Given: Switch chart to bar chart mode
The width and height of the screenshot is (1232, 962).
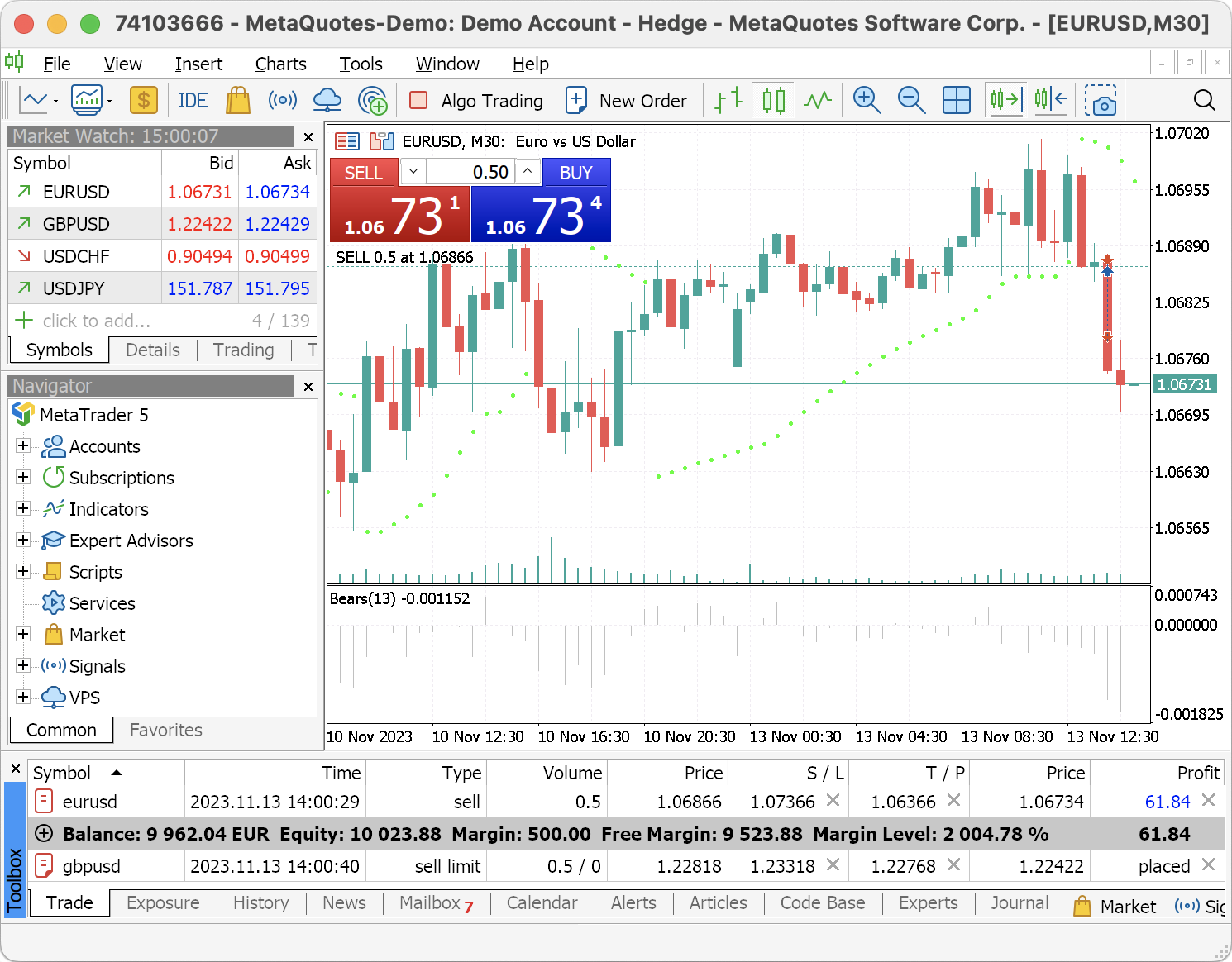Looking at the screenshot, I should click(x=728, y=101).
